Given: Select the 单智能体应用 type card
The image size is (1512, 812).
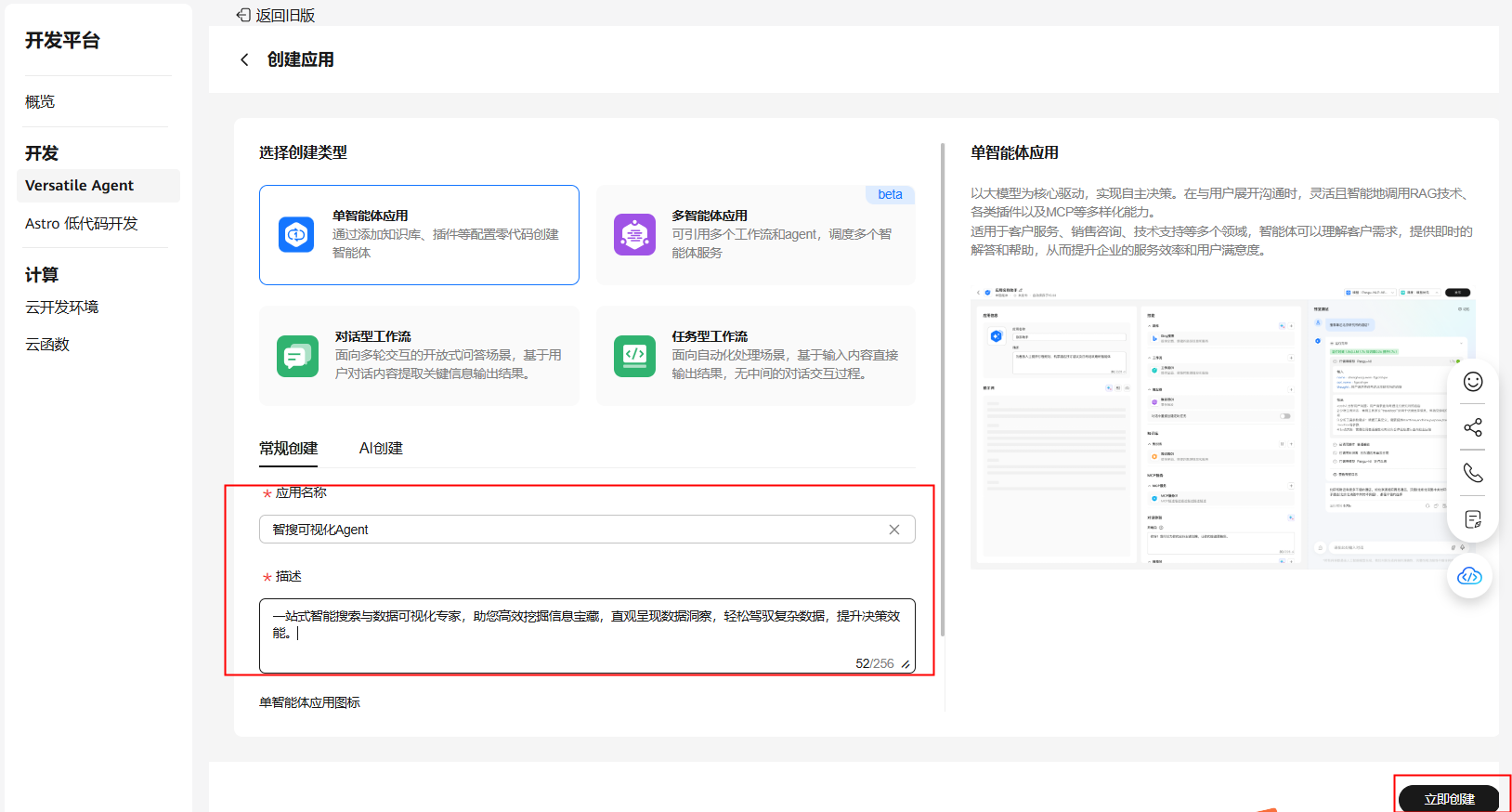Looking at the screenshot, I should coord(419,235).
